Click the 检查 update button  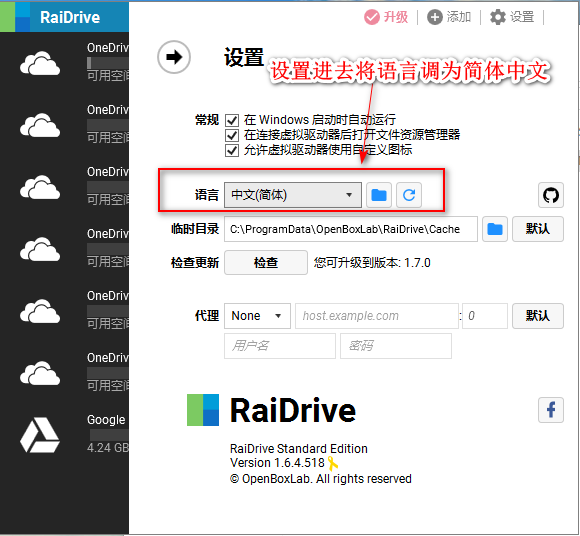click(x=266, y=263)
